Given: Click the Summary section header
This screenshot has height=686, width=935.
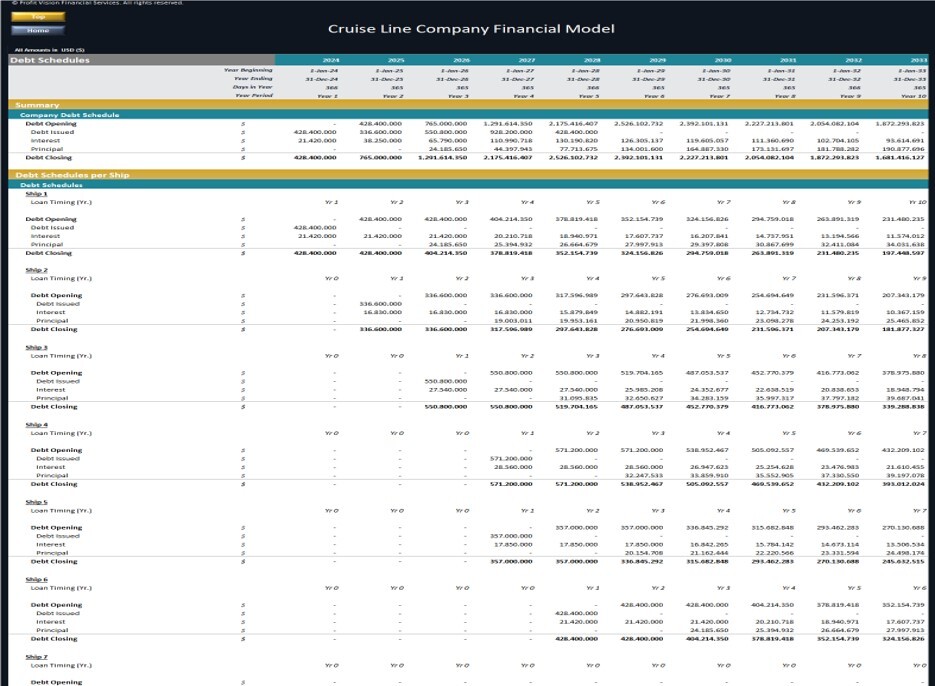Looking at the screenshot, I should pyautogui.click(x=37, y=105).
